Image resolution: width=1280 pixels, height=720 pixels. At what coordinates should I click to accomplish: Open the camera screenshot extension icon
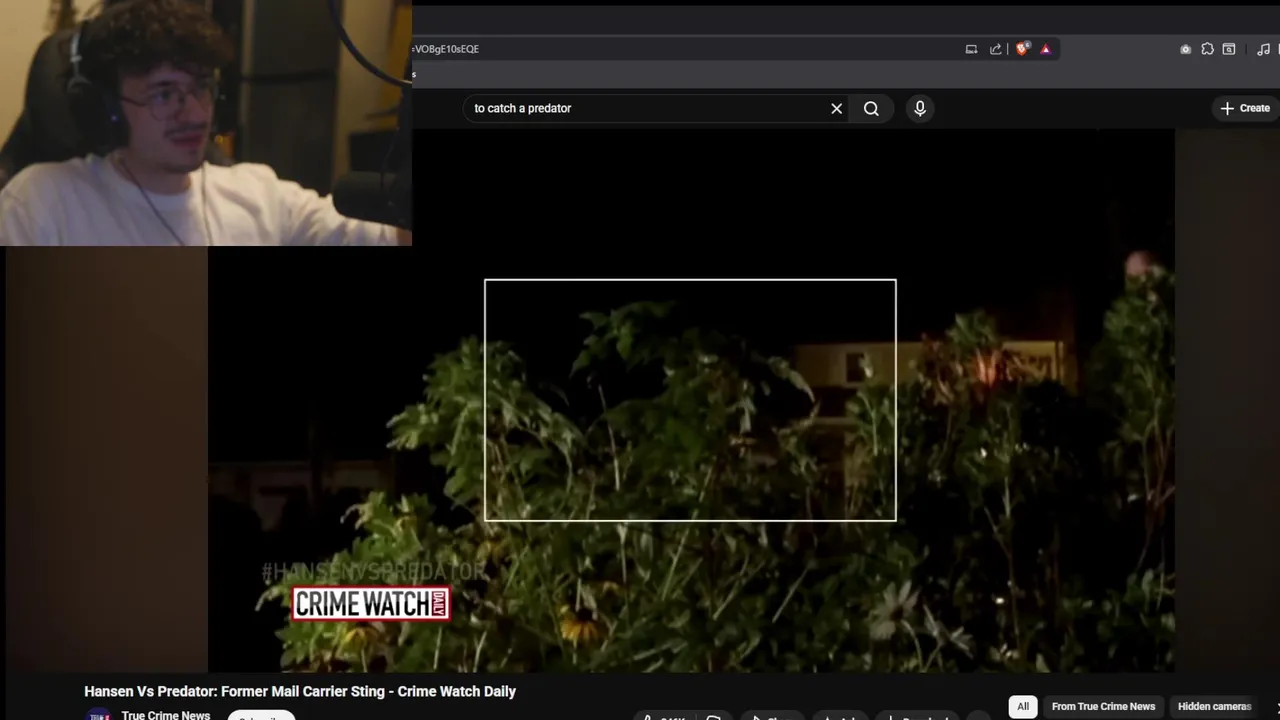[x=1185, y=49]
